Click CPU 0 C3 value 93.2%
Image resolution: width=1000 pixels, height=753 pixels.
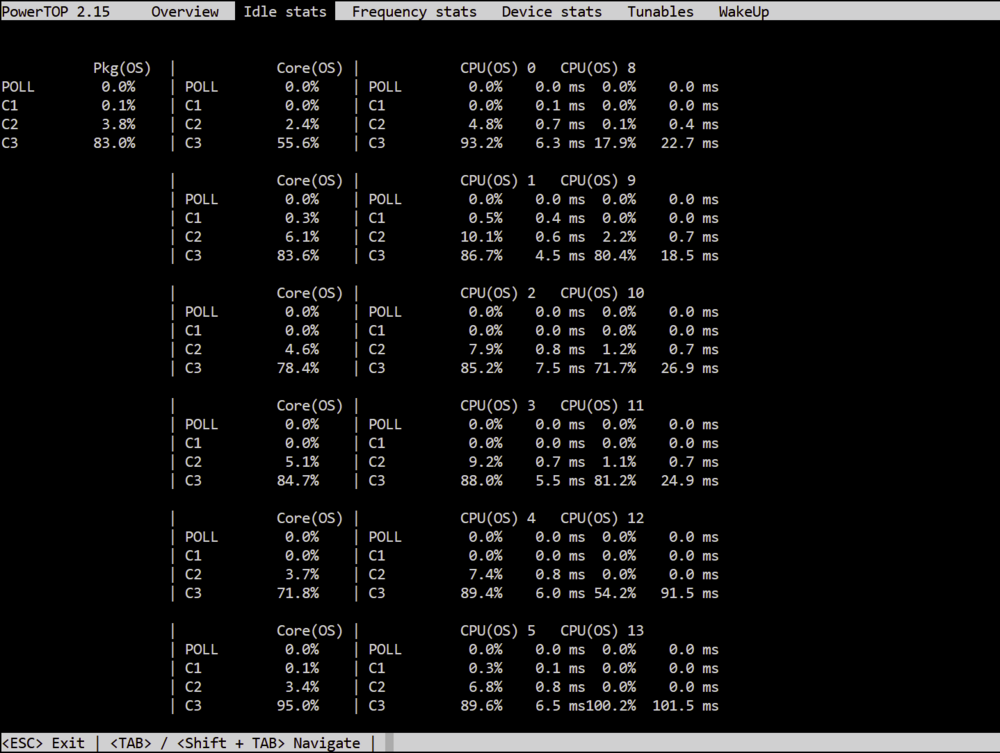tap(482, 143)
